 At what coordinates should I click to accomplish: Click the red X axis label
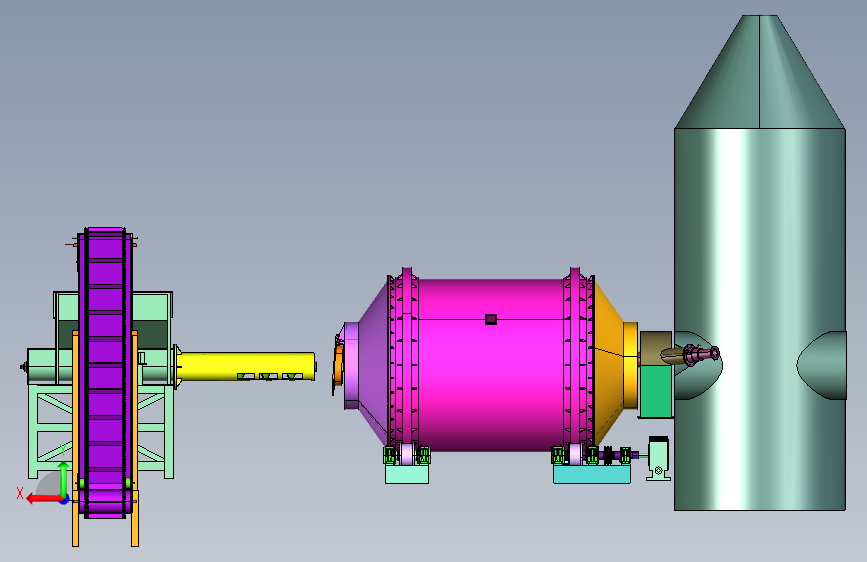20,493
